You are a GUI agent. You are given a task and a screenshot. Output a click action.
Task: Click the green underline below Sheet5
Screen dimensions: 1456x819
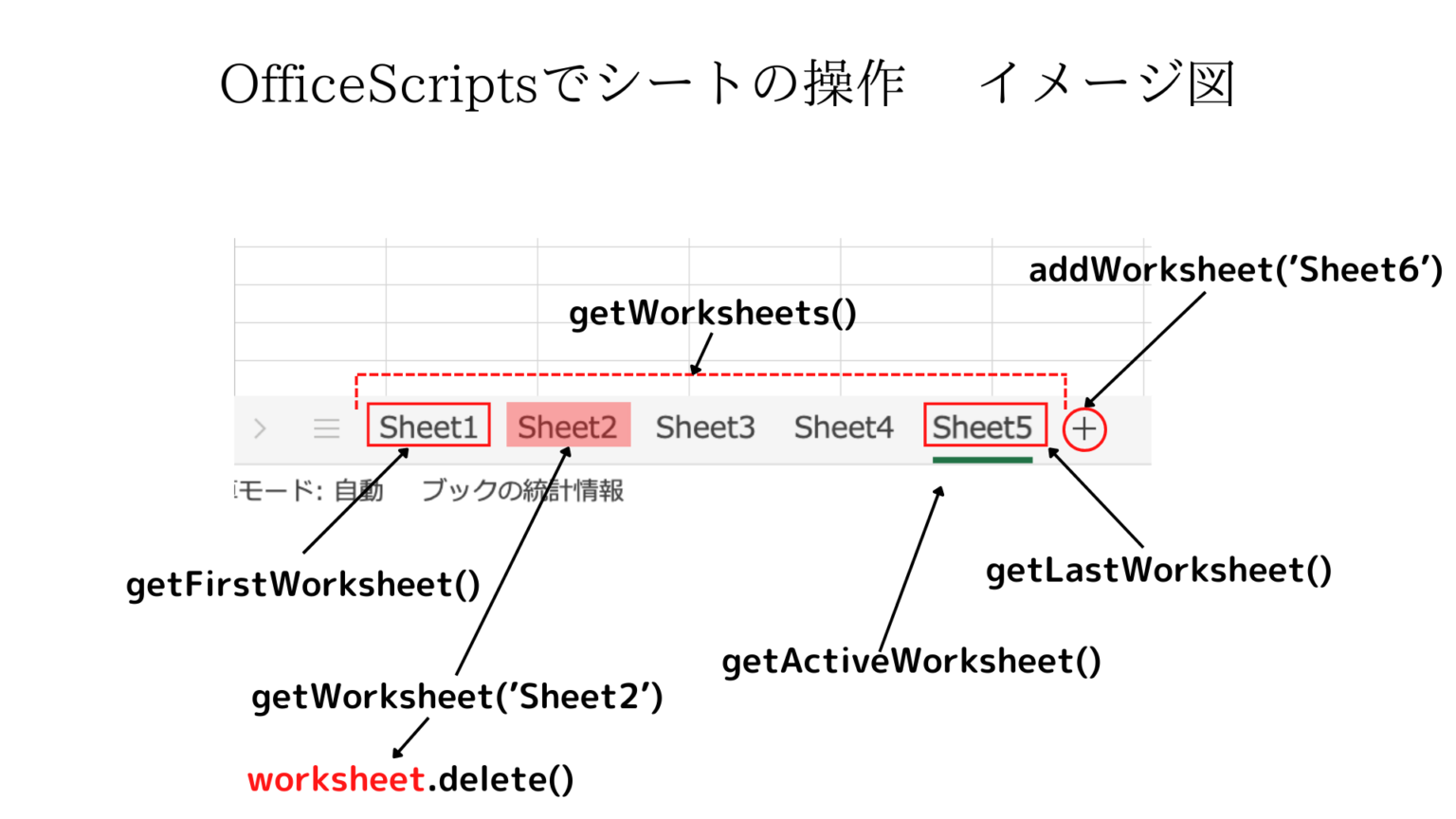[983, 461]
